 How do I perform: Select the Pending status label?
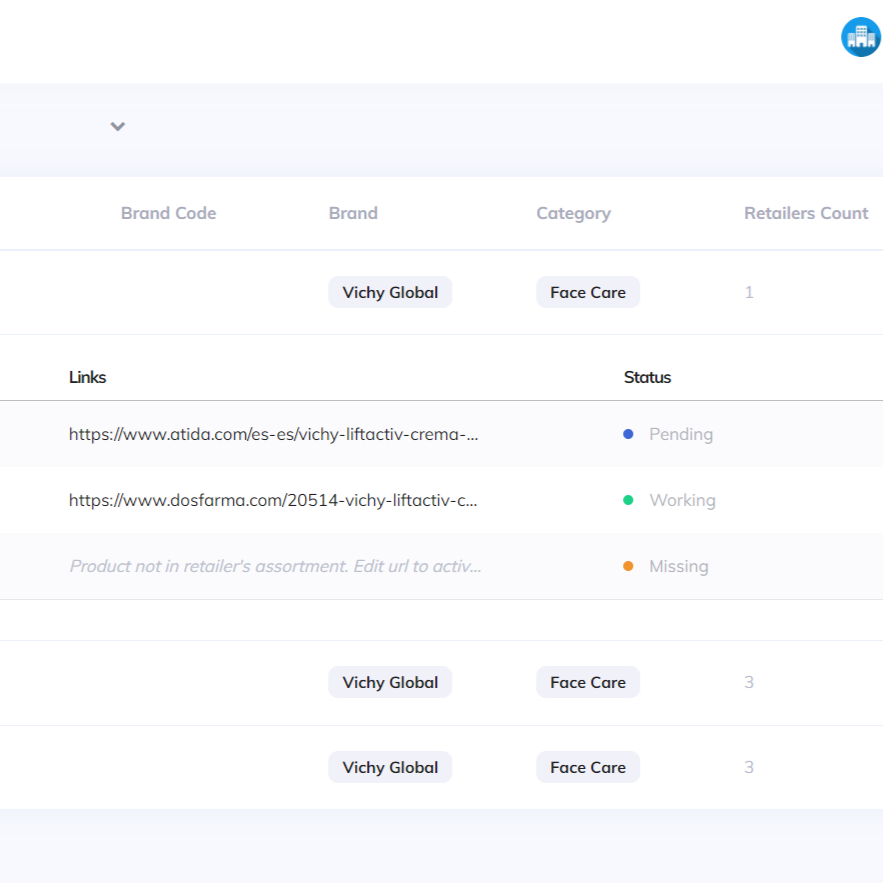pyautogui.click(x=681, y=434)
